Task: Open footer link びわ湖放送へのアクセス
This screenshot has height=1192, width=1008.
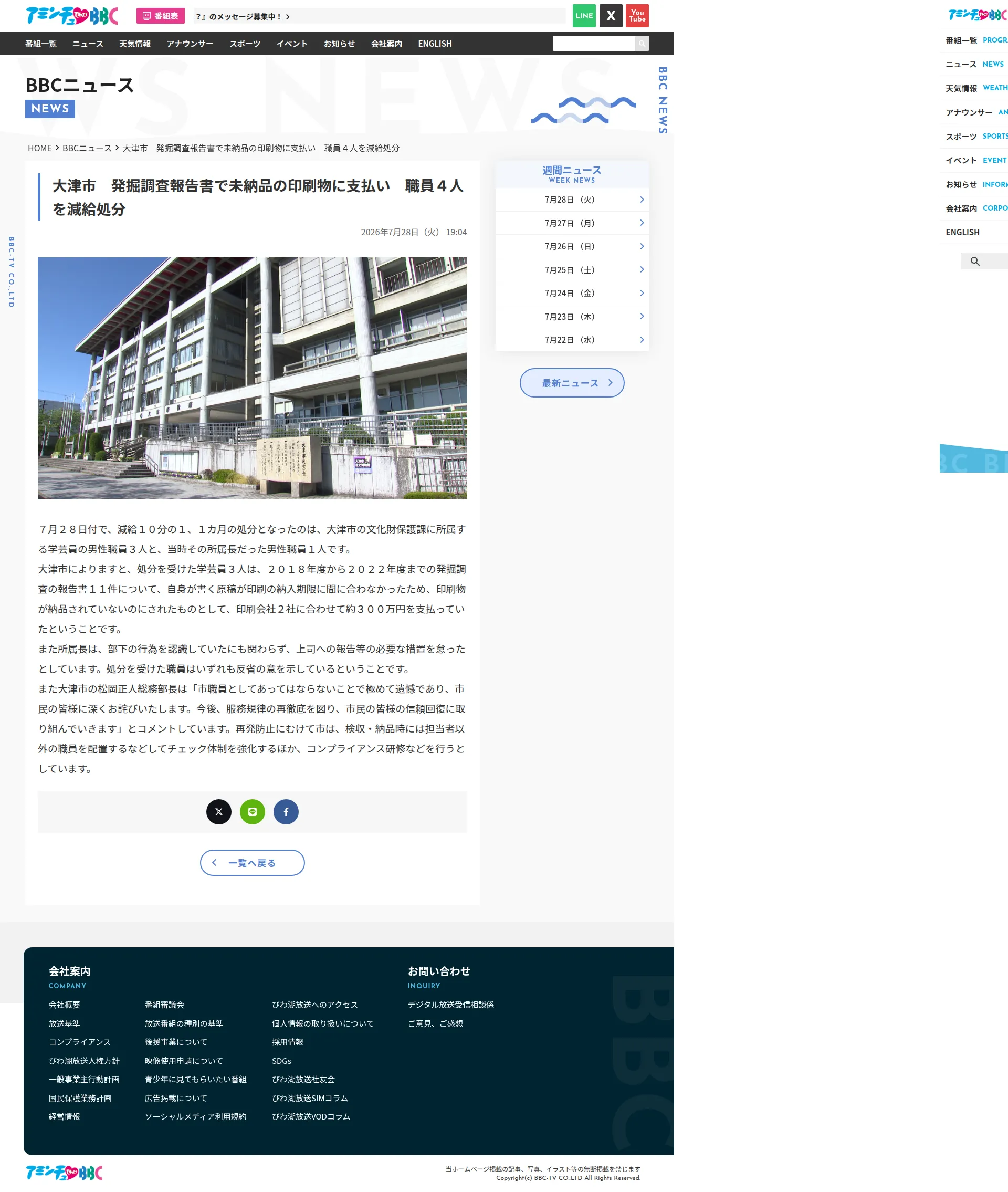Action: point(315,1005)
